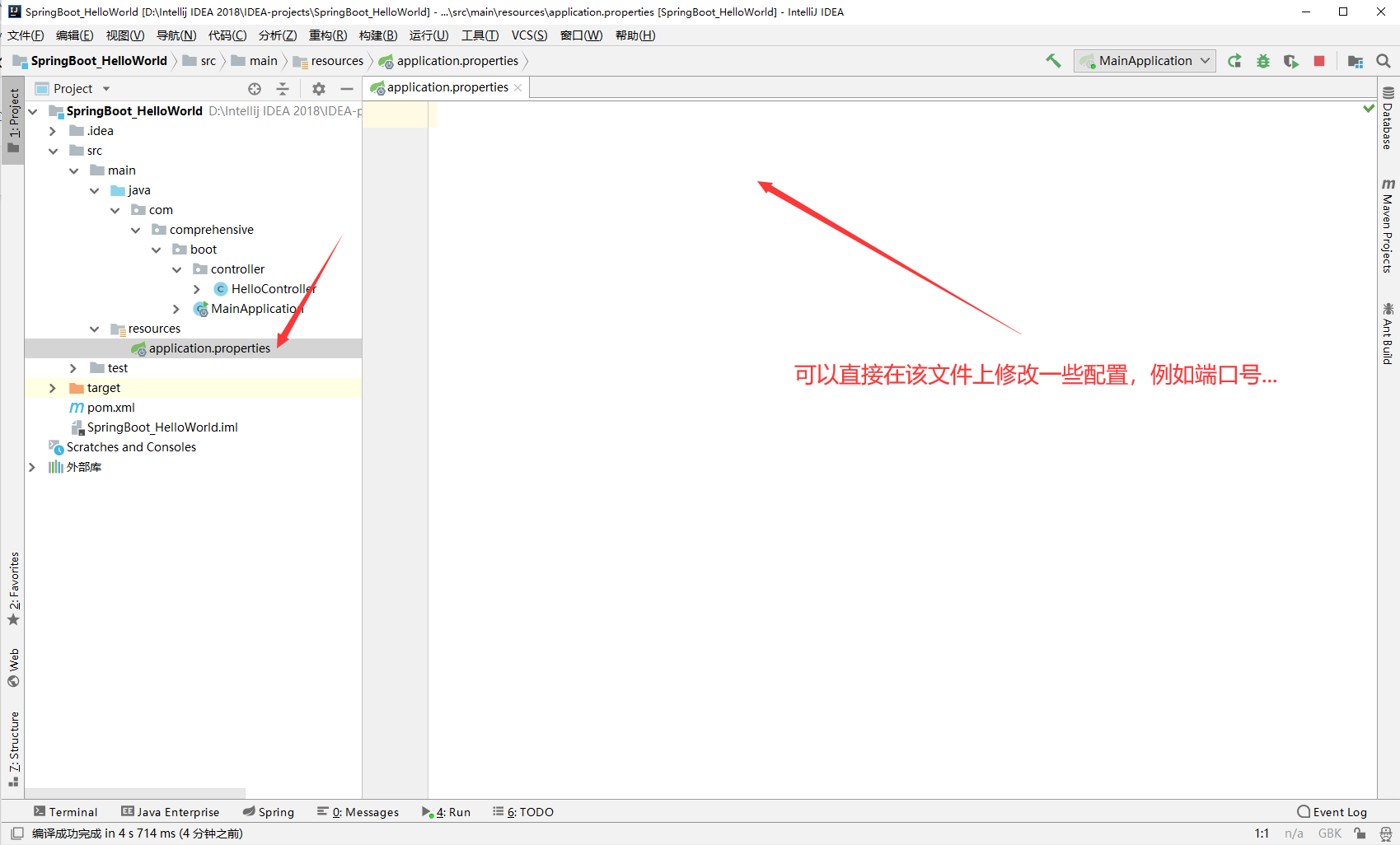Viewport: 1400px width, 845px height.
Task: Open the Java Enterprise tool window
Action: coord(171,812)
